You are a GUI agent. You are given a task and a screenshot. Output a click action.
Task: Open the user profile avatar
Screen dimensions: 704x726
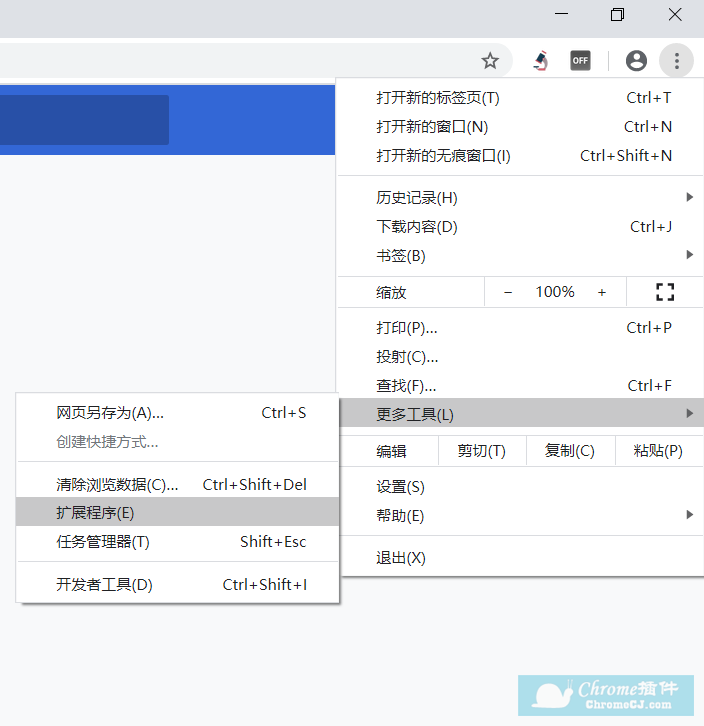click(636, 61)
